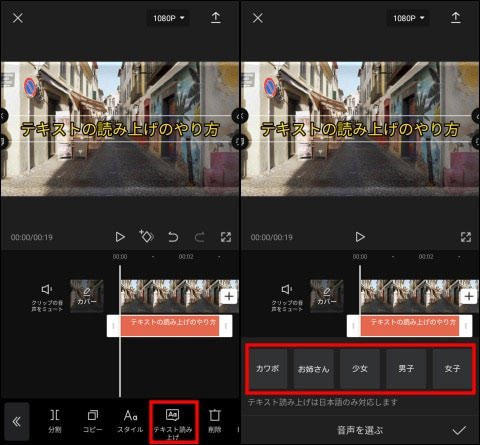Mute the clip audio in left screen
Screen dimensions: 480x445
pyautogui.click(x=47, y=297)
